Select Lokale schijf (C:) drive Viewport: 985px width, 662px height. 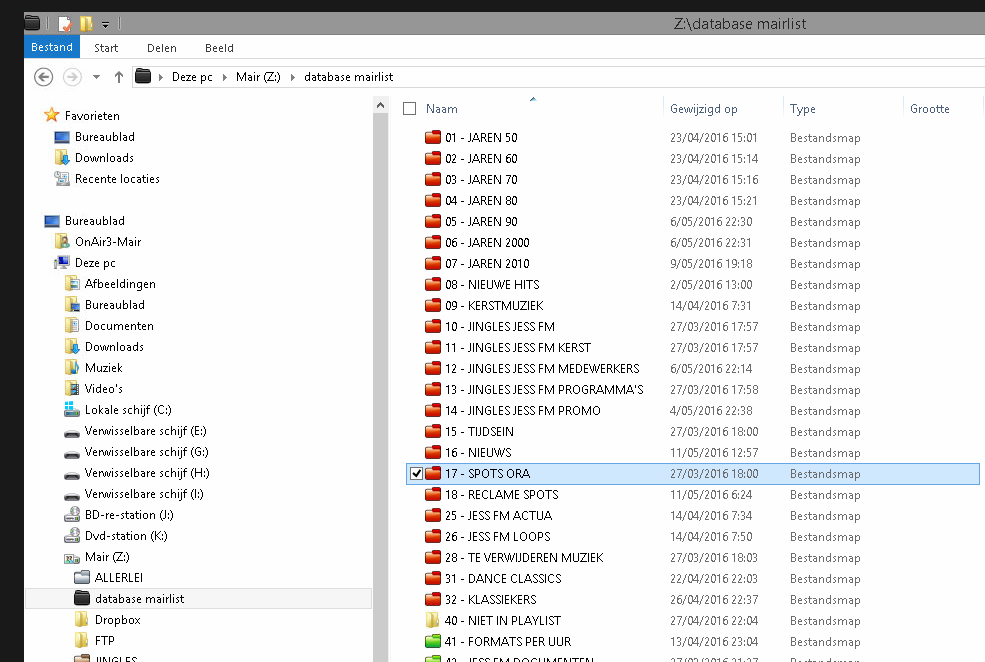(128, 410)
